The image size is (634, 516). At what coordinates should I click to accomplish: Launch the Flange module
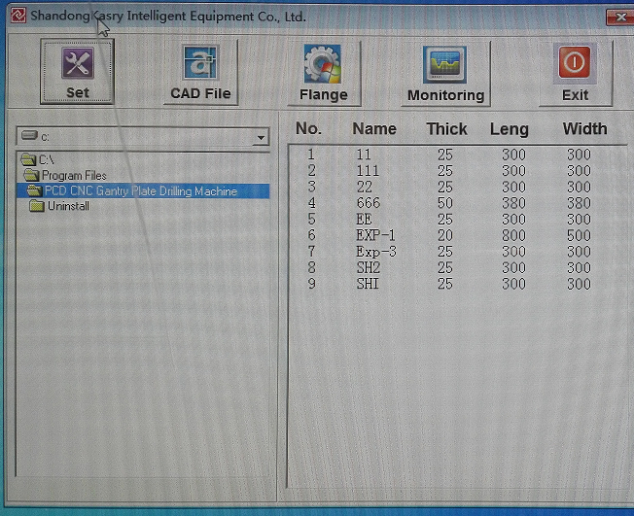click(x=323, y=74)
